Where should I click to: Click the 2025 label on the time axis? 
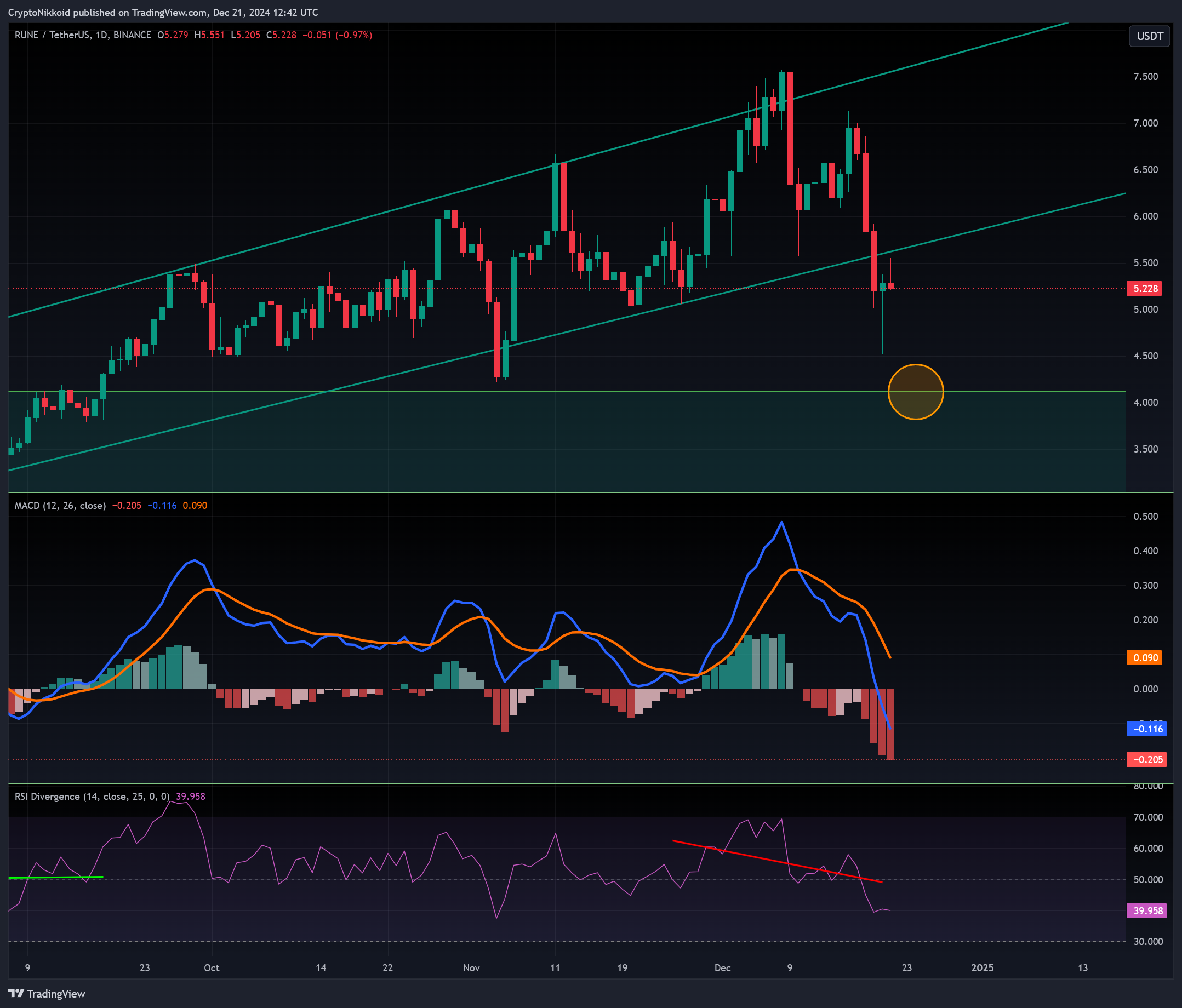(983, 967)
